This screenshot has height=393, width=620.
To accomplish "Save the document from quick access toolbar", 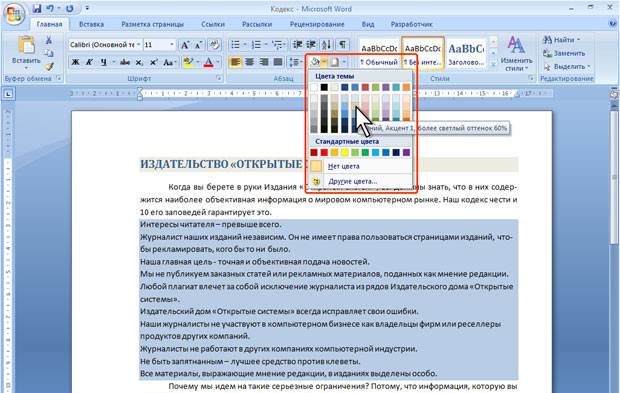I will tap(37, 8).
